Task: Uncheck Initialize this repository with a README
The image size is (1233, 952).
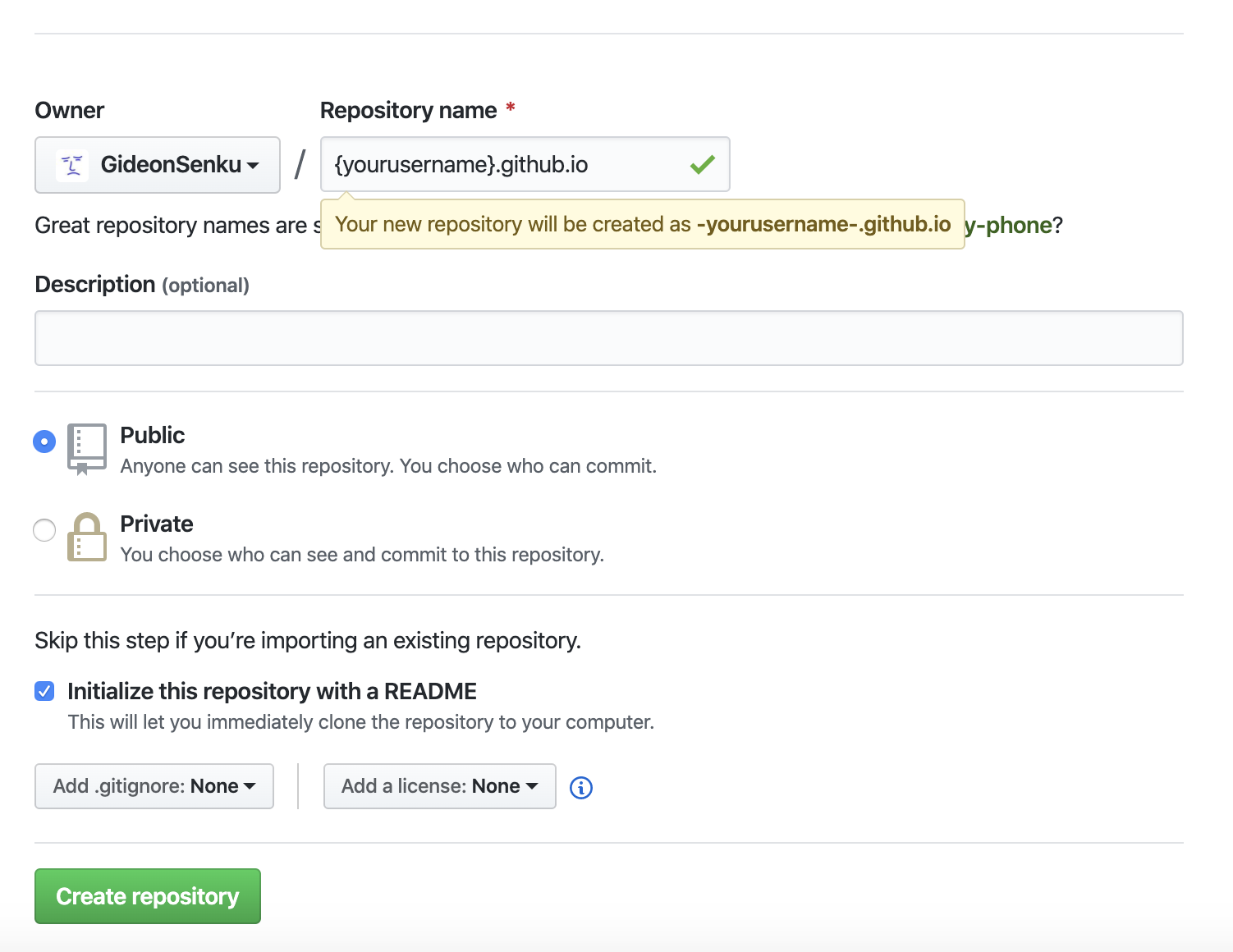Action: pyautogui.click(x=44, y=691)
